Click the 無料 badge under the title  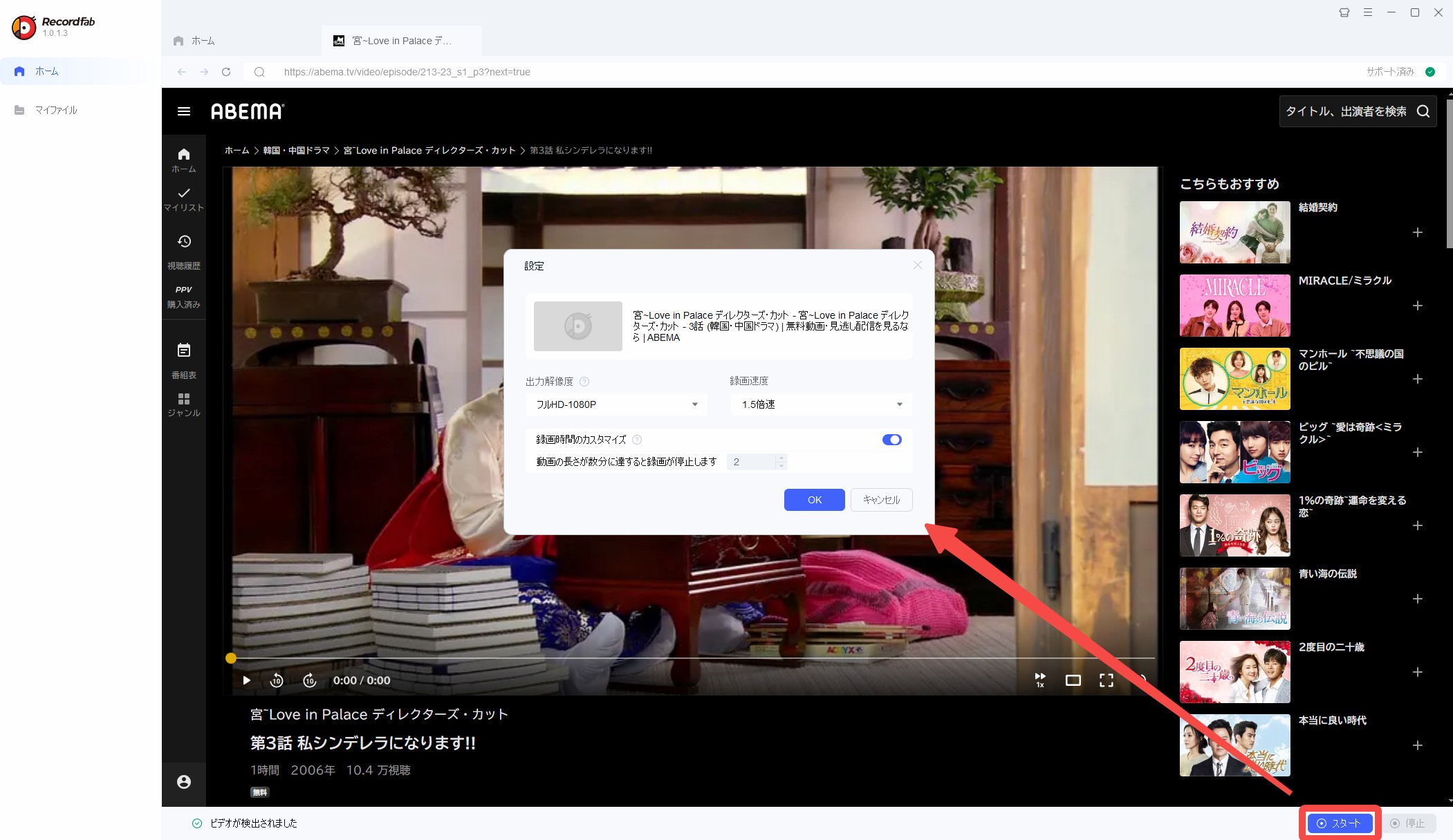[x=260, y=792]
